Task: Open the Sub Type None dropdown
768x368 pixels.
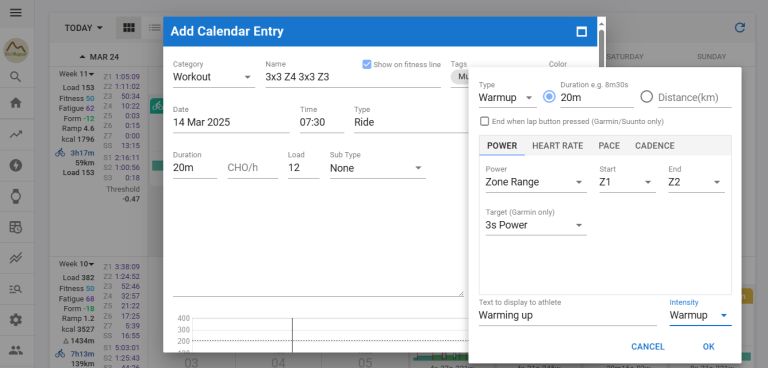Action: [x=378, y=168]
